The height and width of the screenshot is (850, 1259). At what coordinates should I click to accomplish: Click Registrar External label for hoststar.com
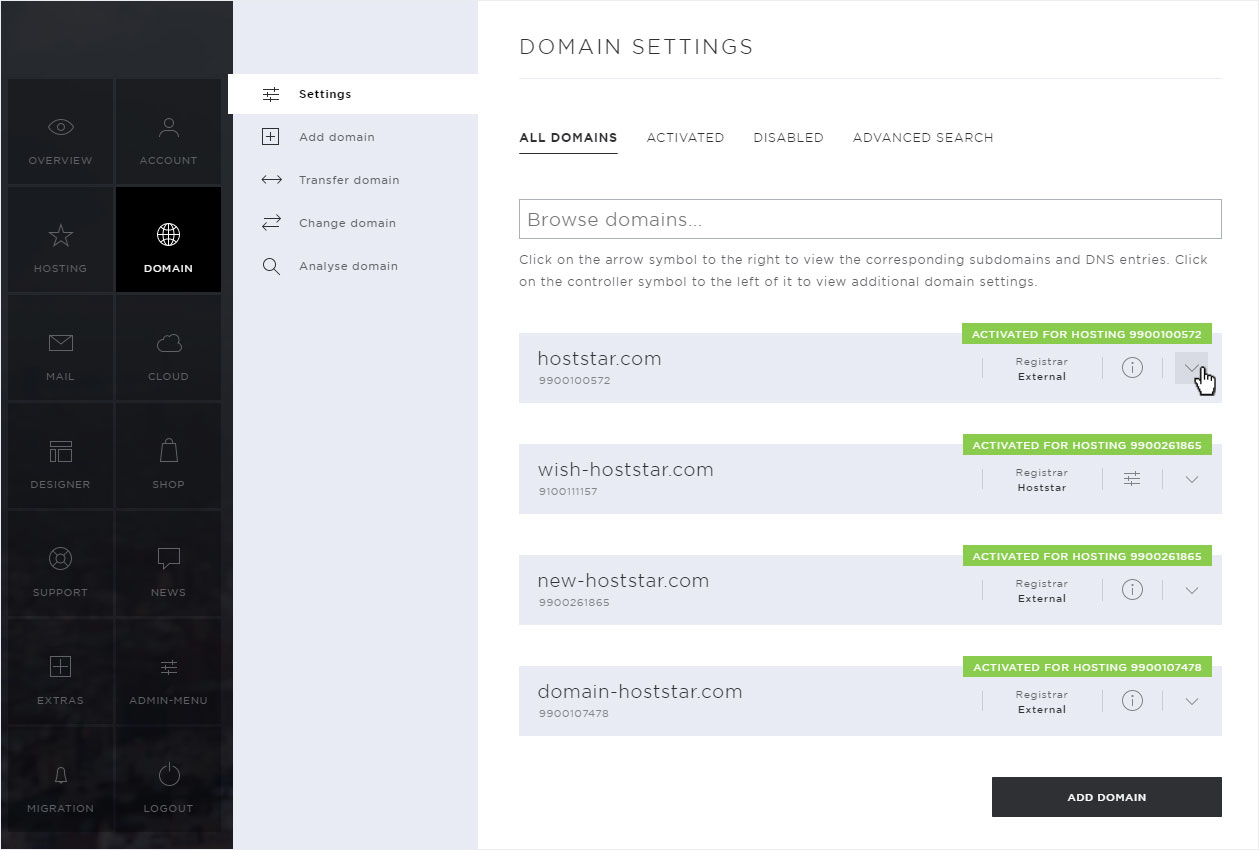[1041, 369]
